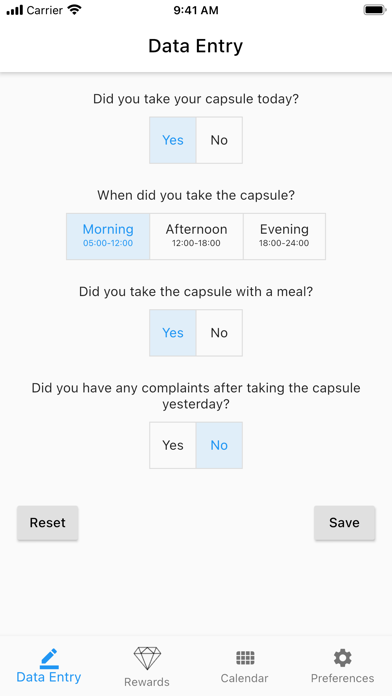
Task: Select No for capsule taken today
Action: pyautogui.click(x=219, y=140)
